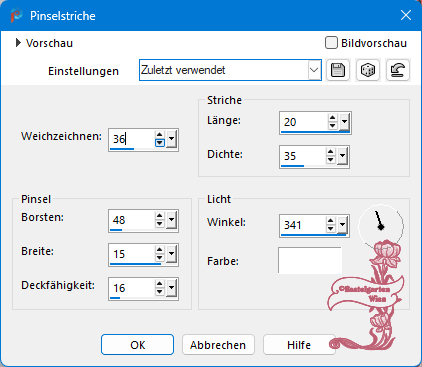Click the OK button
422x367 pixels.
pyautogui.click(x=137, y=345)
